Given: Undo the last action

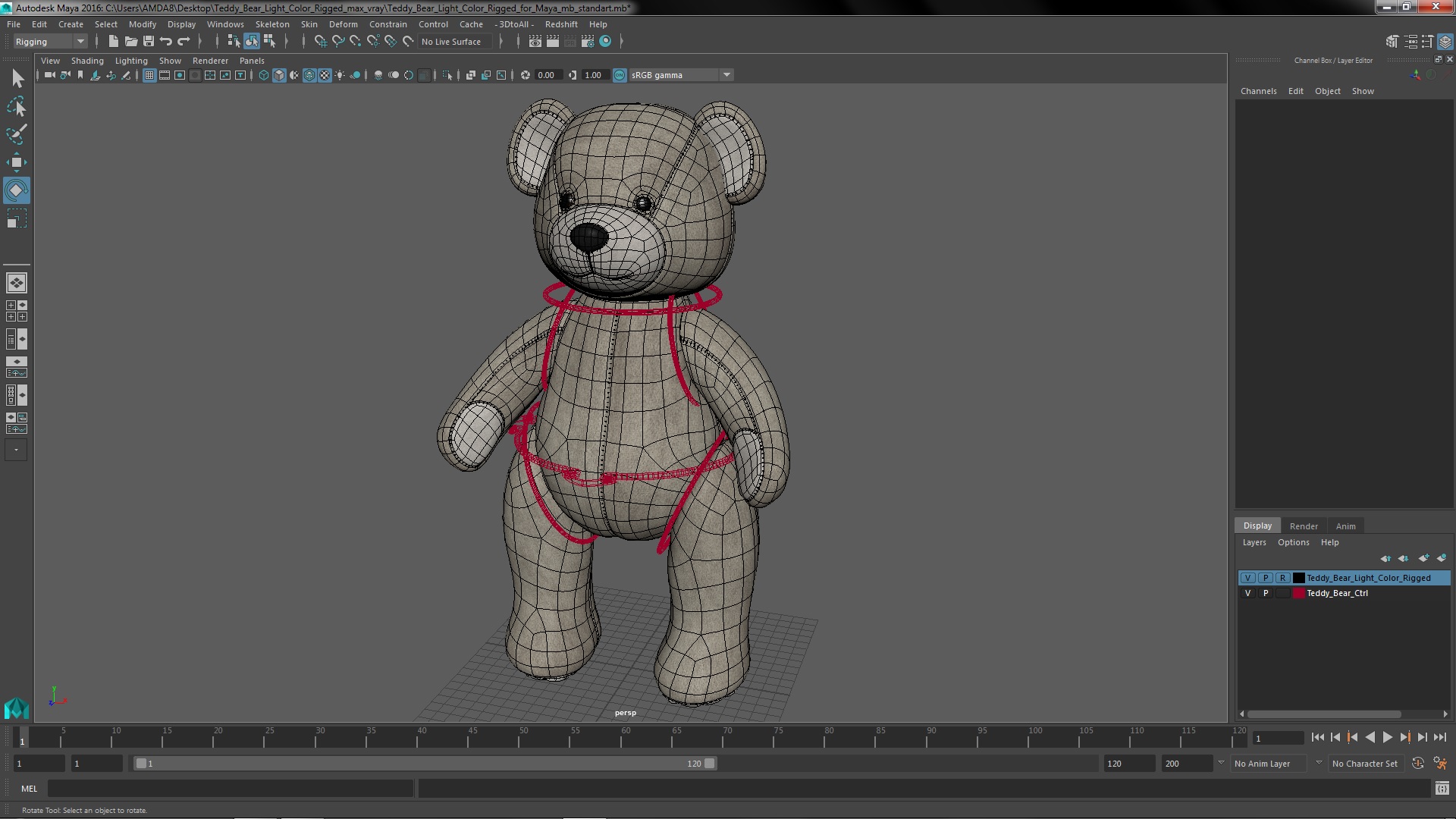Looking at the screenshot, I should point(166,42).
